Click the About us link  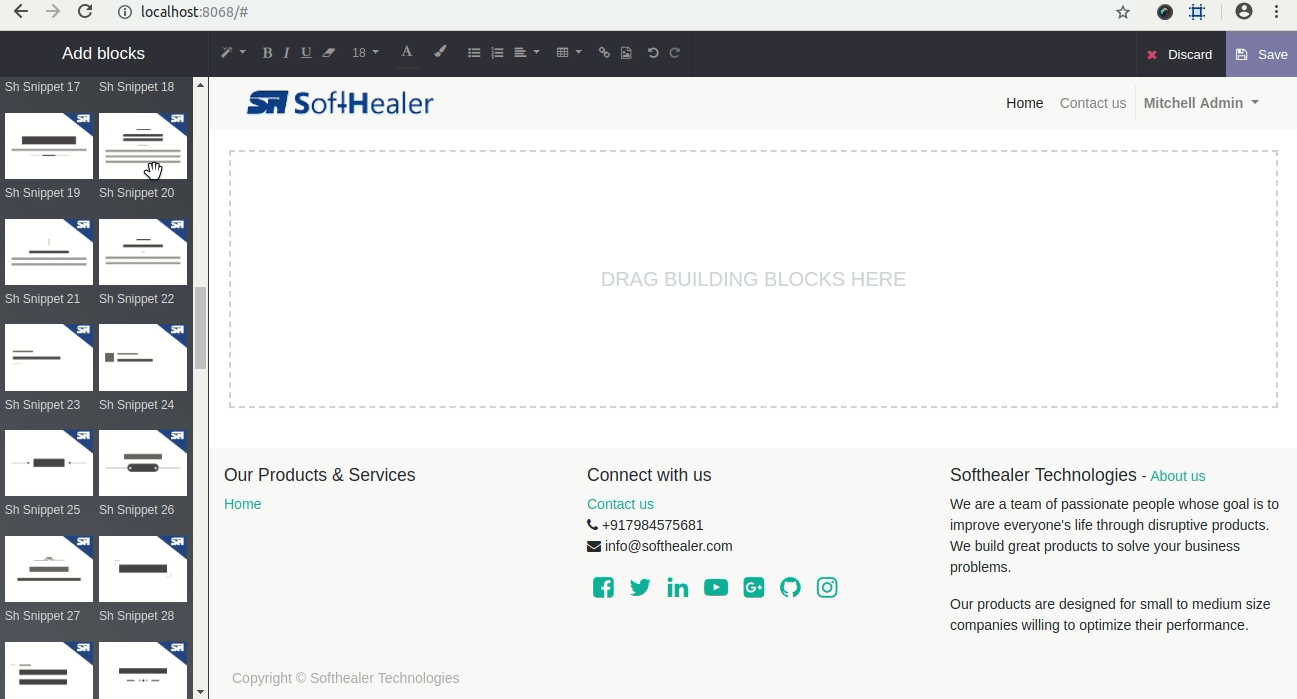(1177, 476)
